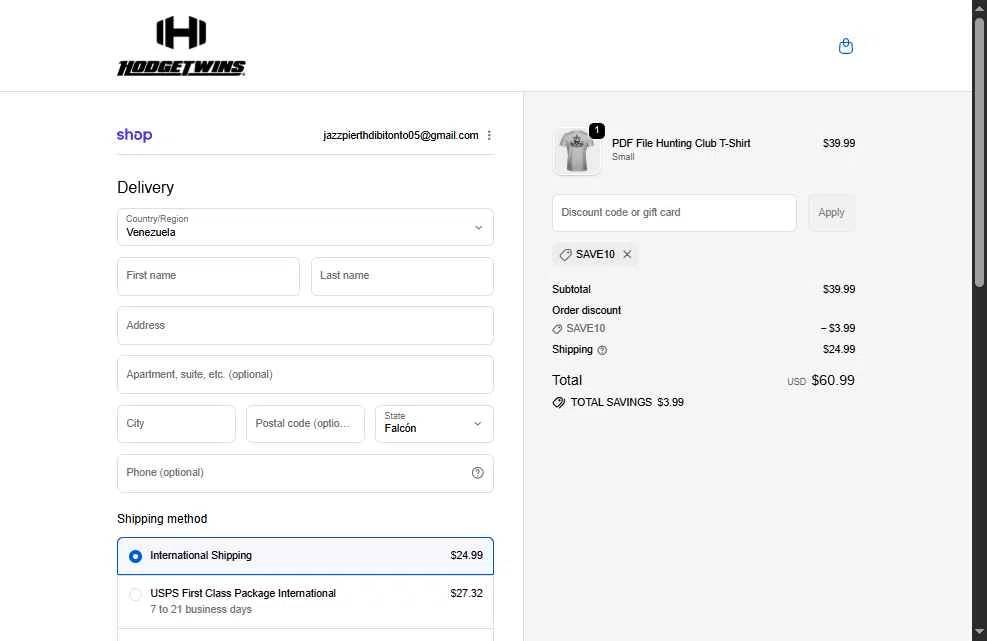Click the City input field
The width and height of the screenshot is (987, 641).
(176, 424)
